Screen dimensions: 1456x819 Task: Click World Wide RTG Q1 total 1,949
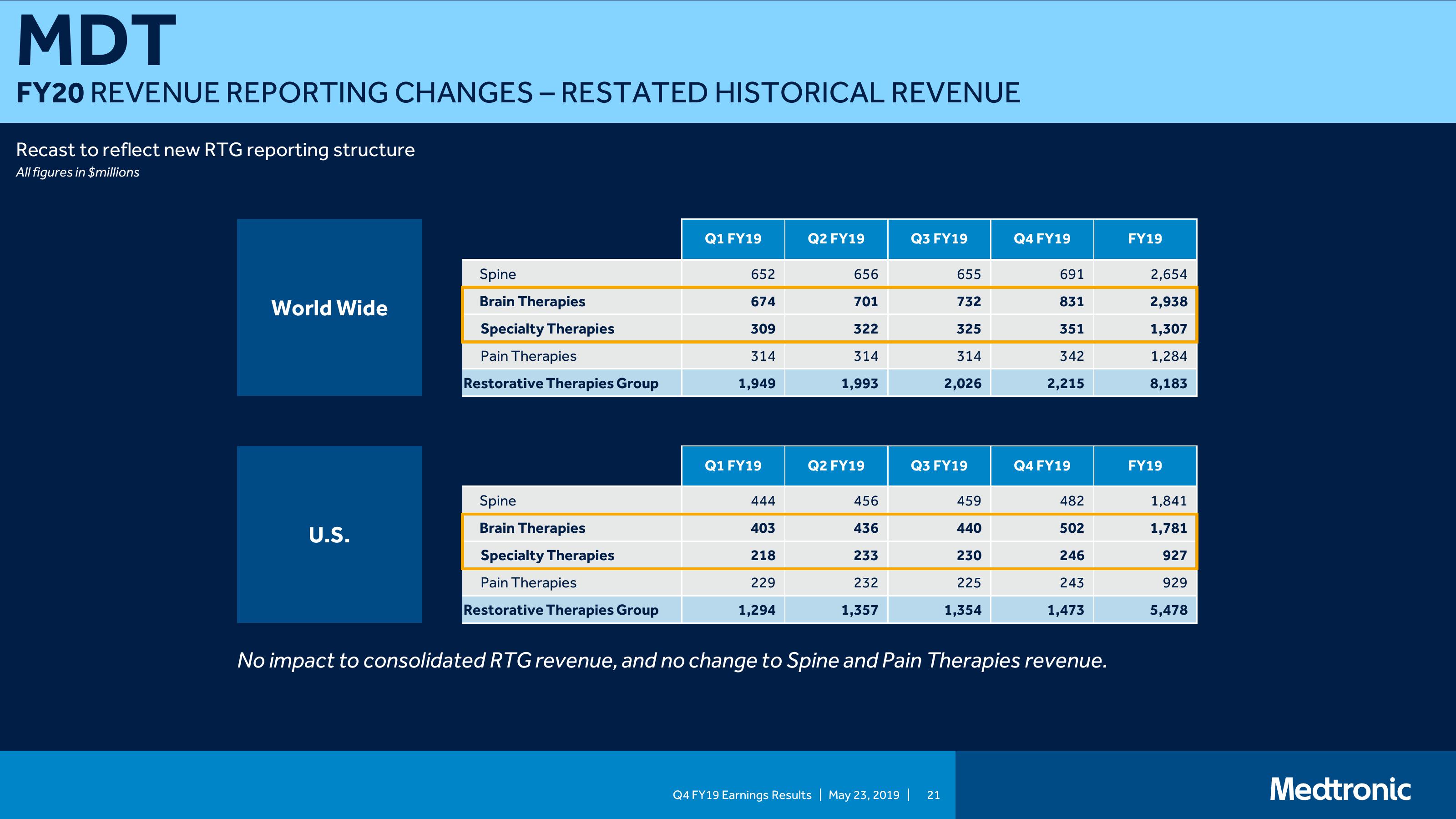[x=757, y=383]
